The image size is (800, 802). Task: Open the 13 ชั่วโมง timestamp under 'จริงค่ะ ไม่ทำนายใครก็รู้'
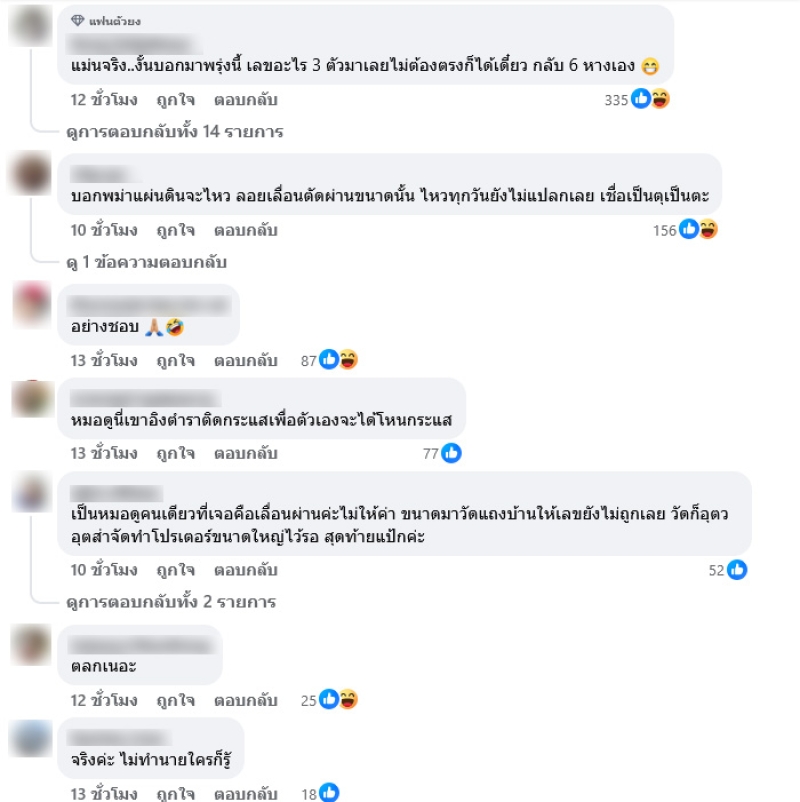pyautogui.click(x=104, y=794)
